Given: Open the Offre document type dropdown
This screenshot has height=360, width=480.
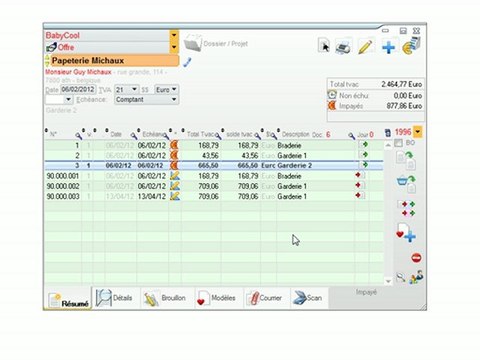Looking at the screenshot, I should [x=174, y=47].
